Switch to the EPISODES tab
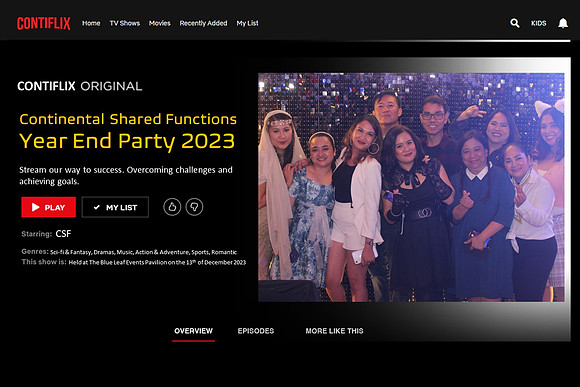This screenshot has height=387, width=580. [x=256, y=331]
